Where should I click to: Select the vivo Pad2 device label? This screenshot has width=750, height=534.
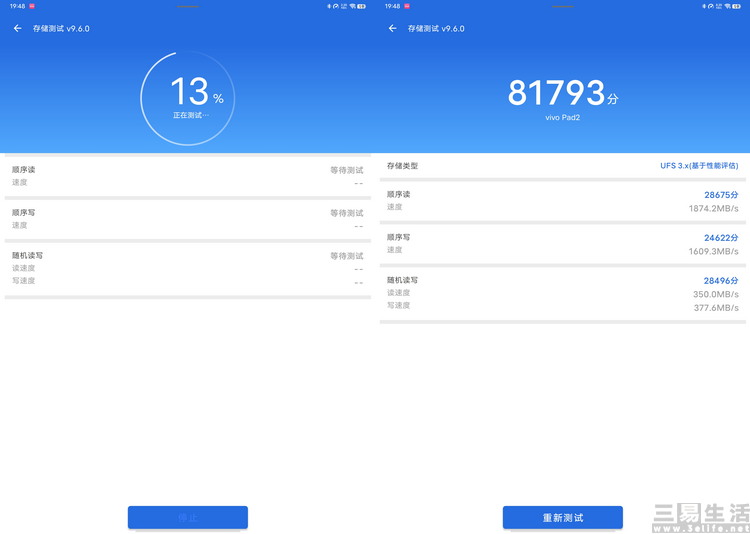562,117
